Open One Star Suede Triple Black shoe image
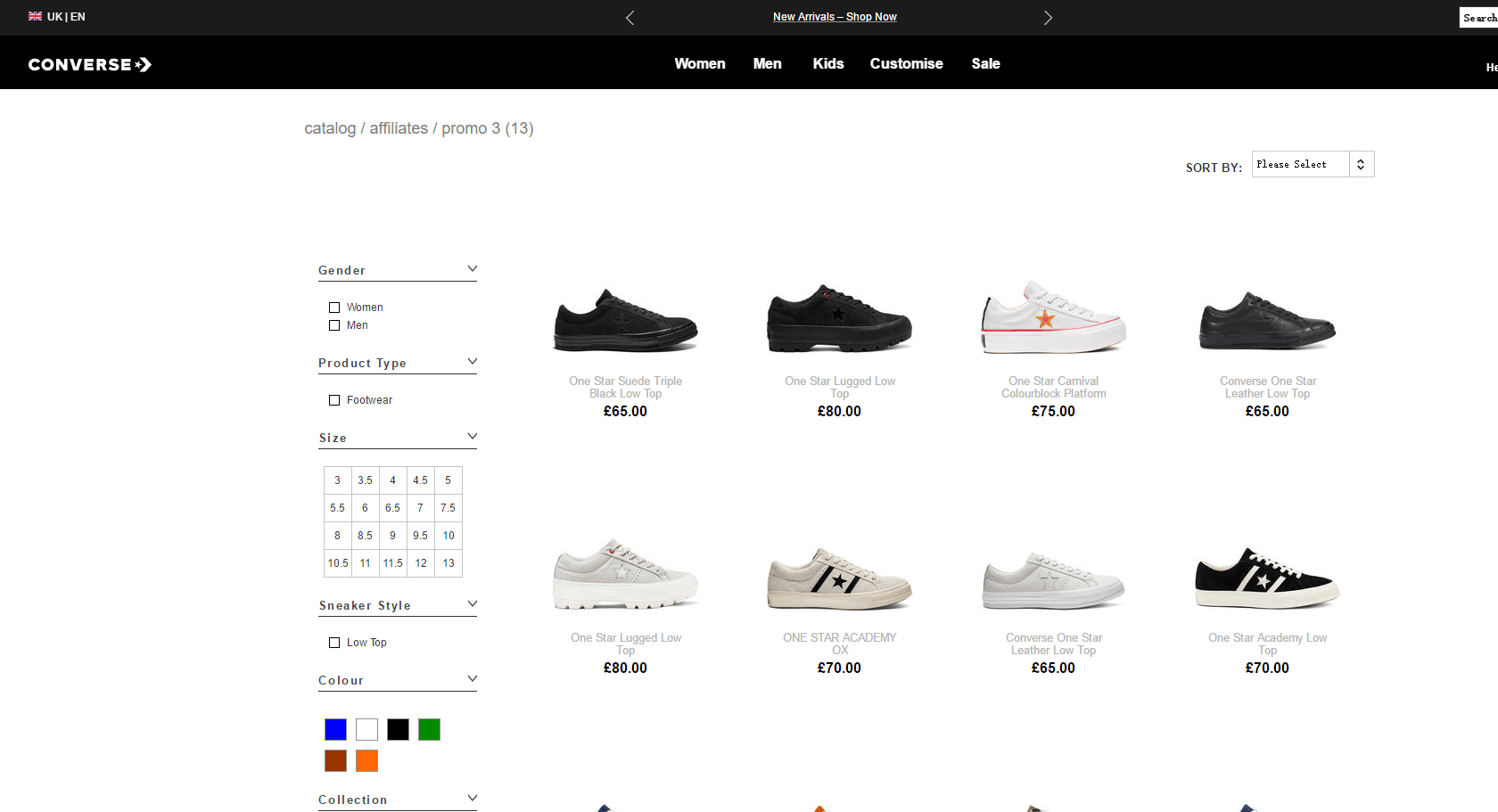Screen dimensions: 1498x812 tap(626, 319)
